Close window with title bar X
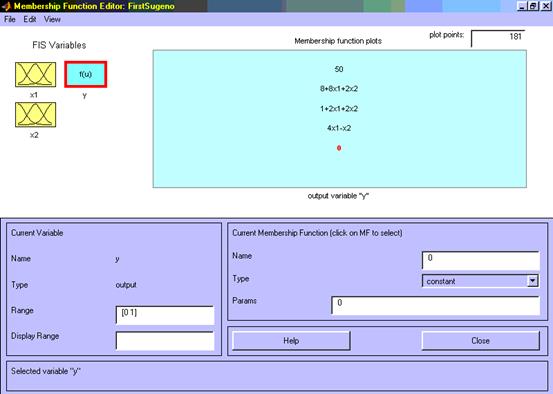 coord(545,6)
